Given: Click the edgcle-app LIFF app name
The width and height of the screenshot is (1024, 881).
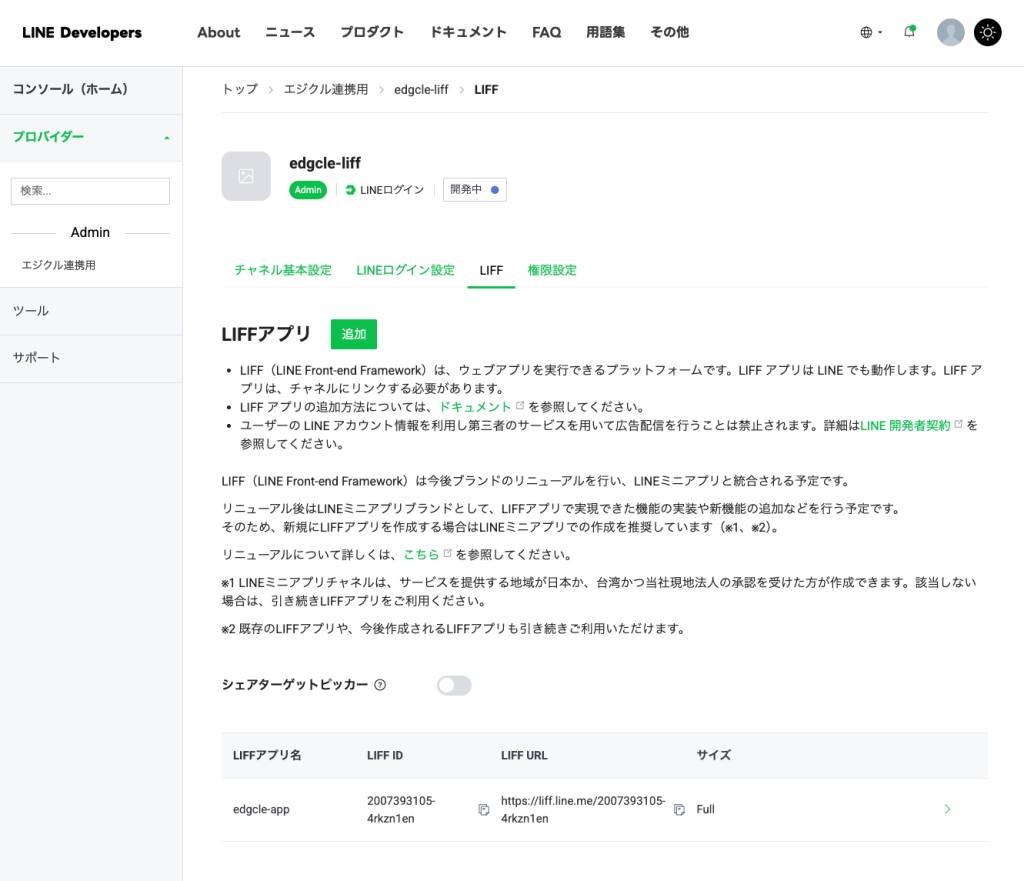Looking at the screenshot, I should (x=261, y=810).
